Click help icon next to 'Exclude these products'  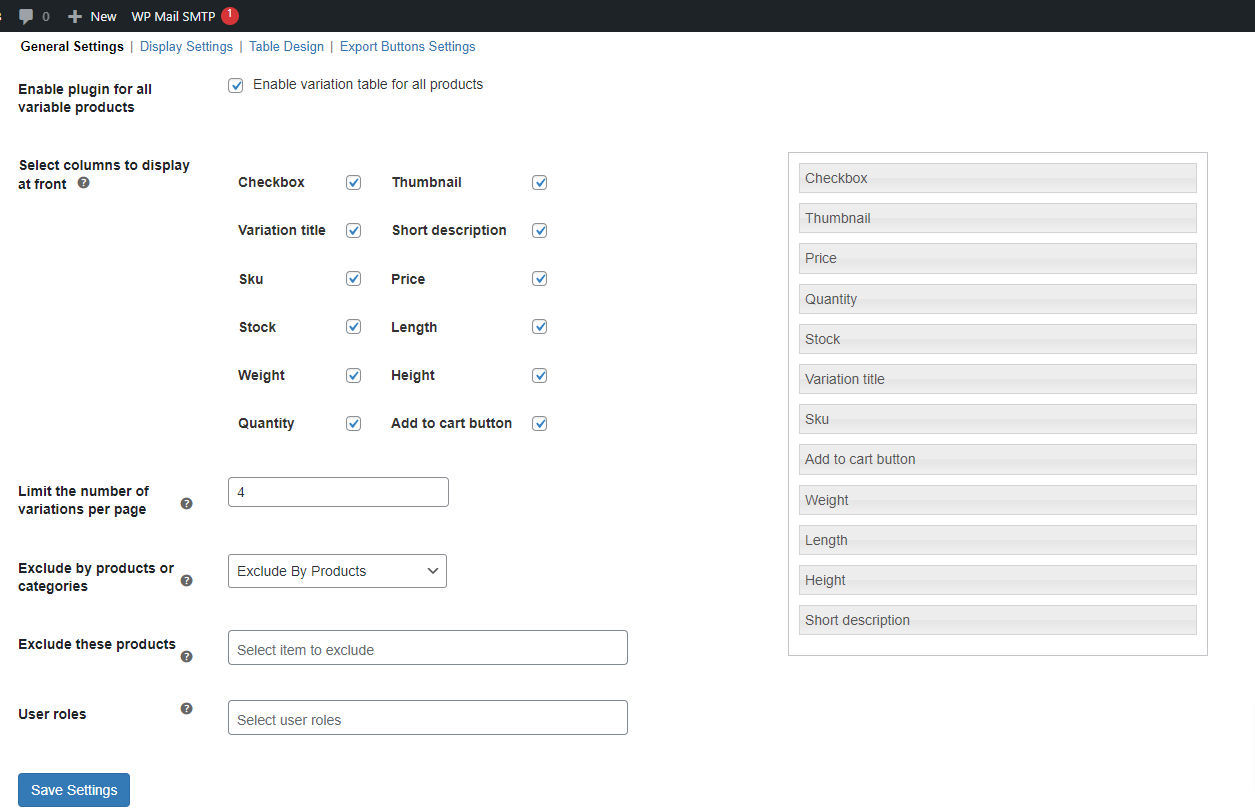pyautogui.click(x=187, y=657)
